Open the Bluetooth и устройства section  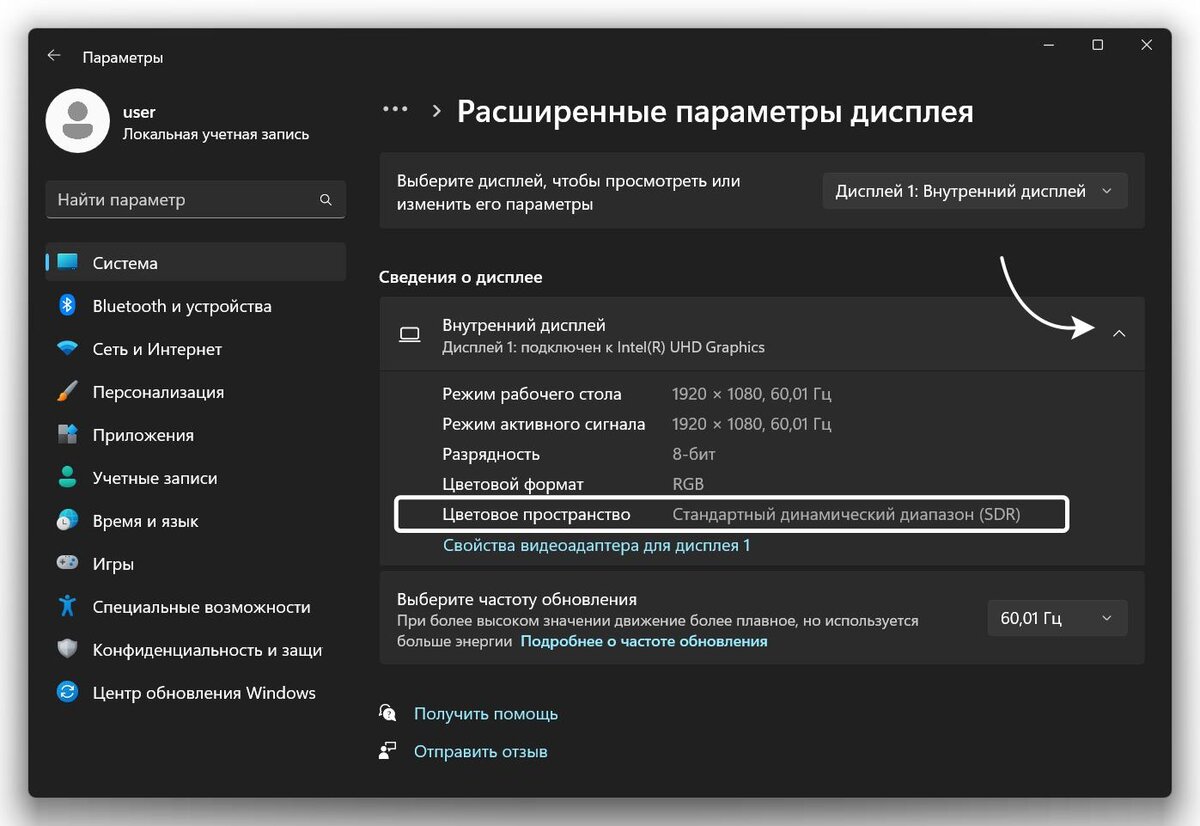pos(180,306)
